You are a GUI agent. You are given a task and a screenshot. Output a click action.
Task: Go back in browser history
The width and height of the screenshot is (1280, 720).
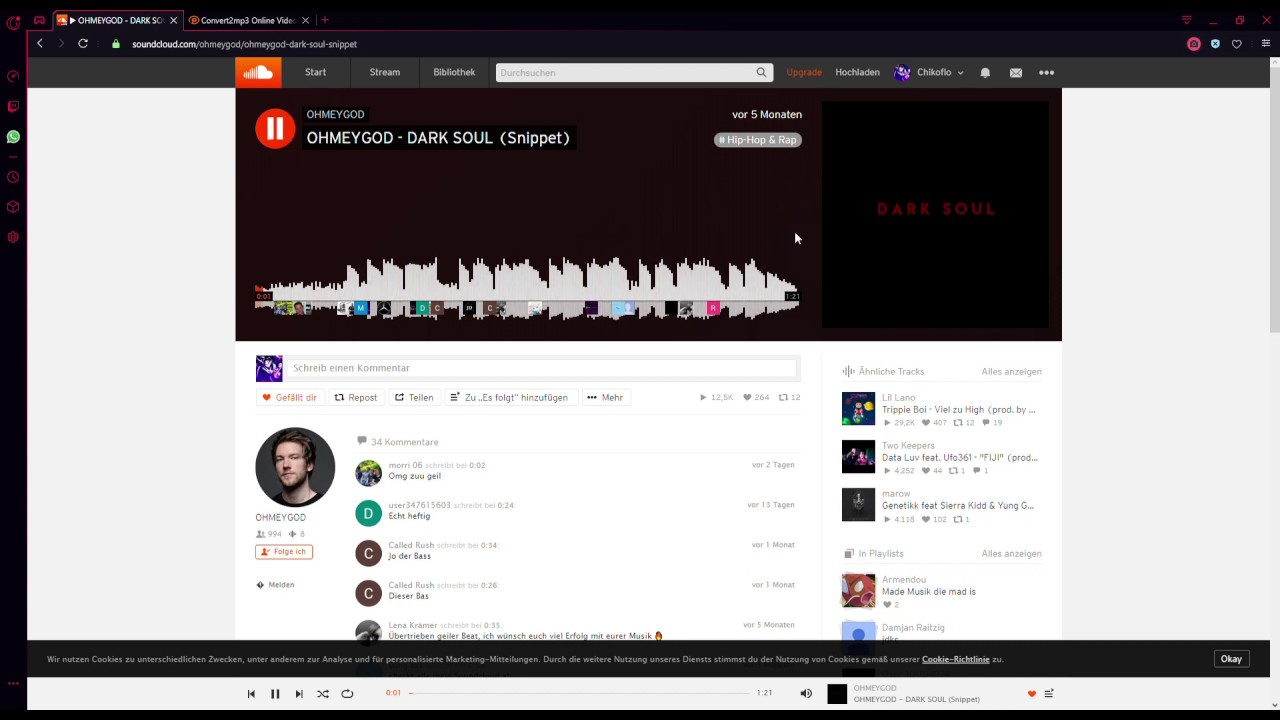pyautogui.click(x=40, y=44)
